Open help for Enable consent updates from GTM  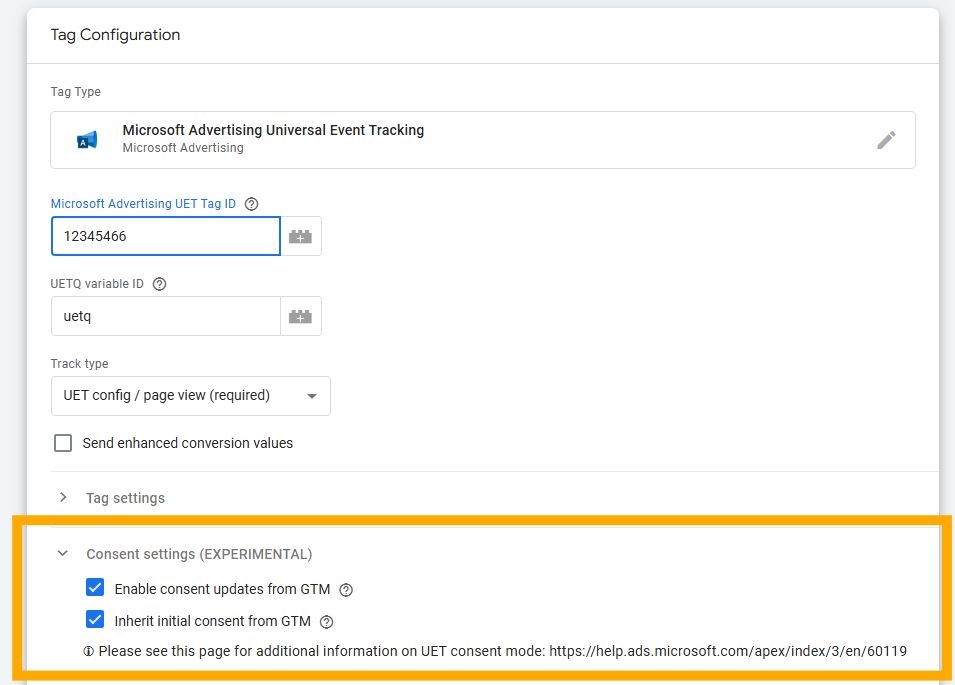[x=345, y=590]
